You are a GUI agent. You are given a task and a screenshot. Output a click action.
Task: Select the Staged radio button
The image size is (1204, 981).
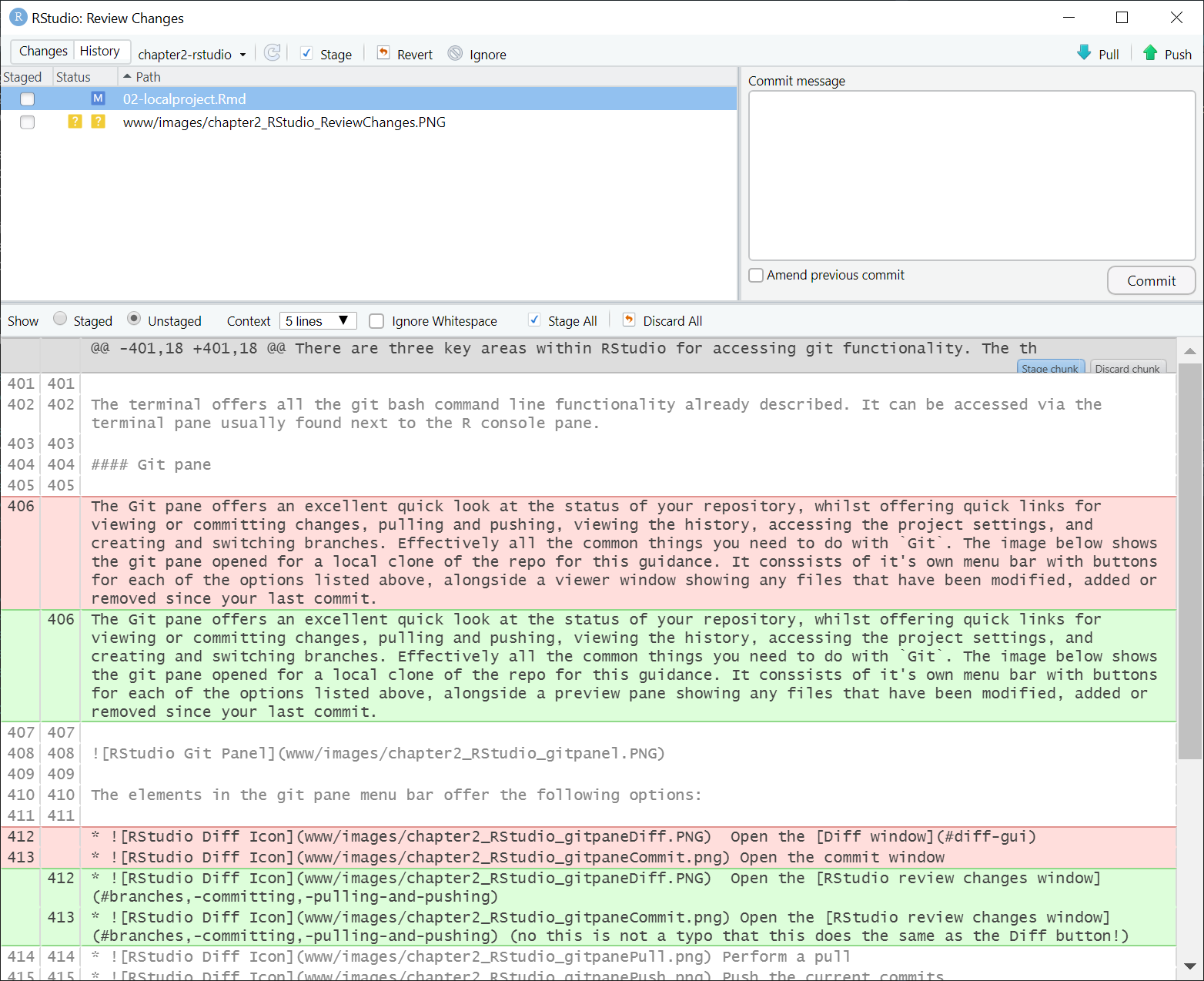[60, 319]
